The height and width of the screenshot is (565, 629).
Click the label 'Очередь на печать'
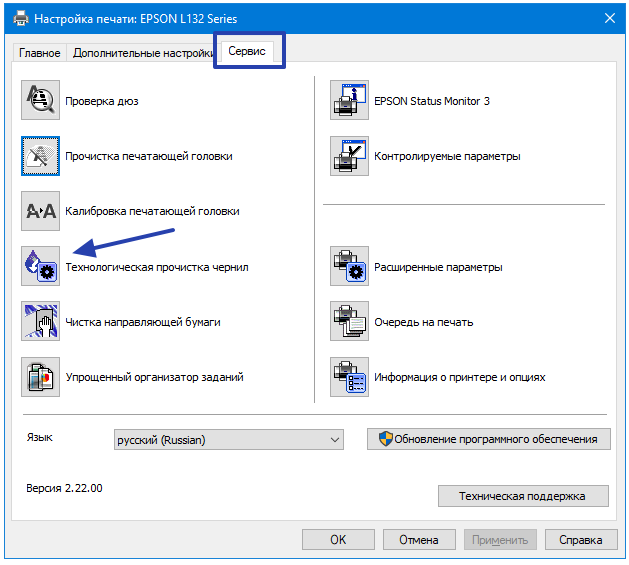(424, 322)
